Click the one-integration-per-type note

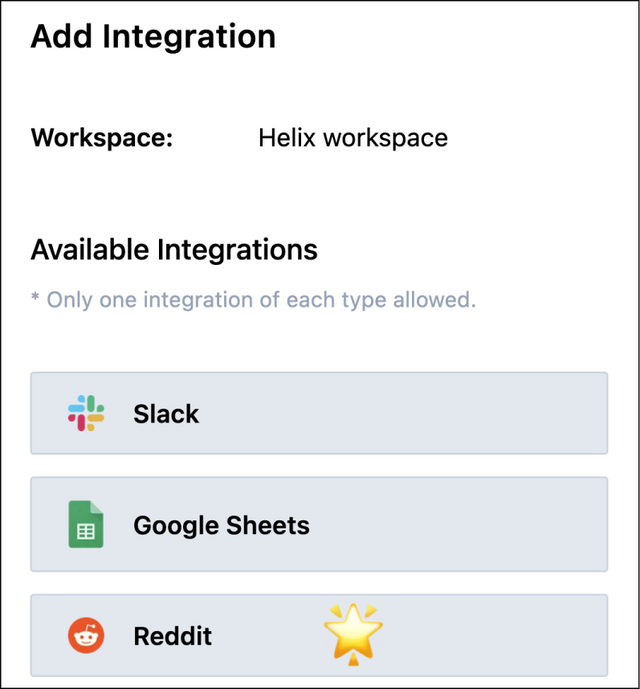pos(253,300)
